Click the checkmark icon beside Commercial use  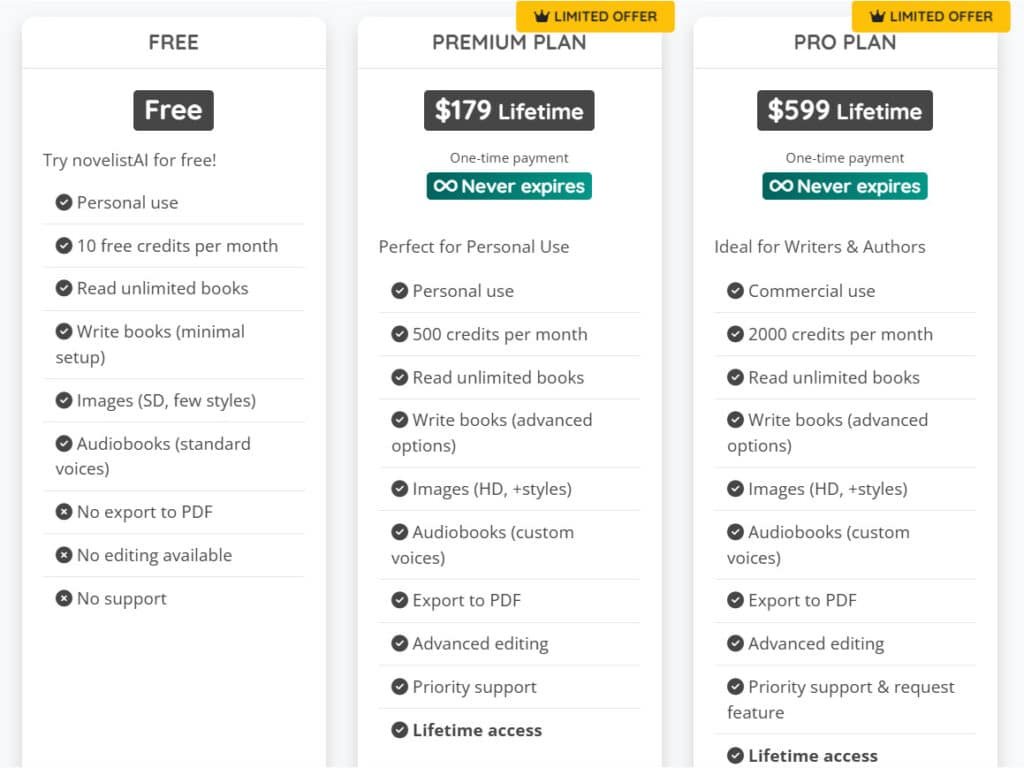736,291
